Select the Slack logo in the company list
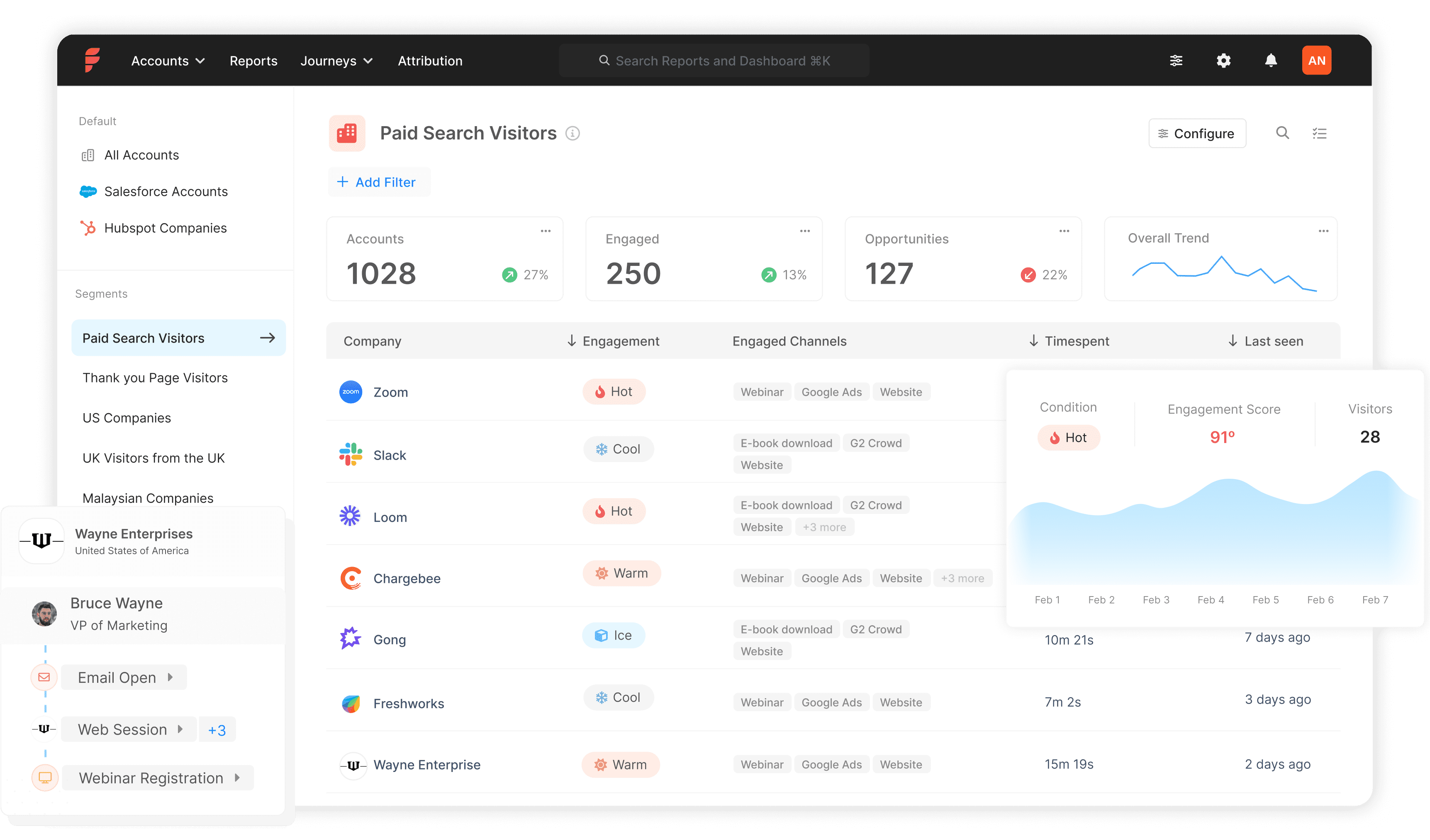 click(351, 454)
